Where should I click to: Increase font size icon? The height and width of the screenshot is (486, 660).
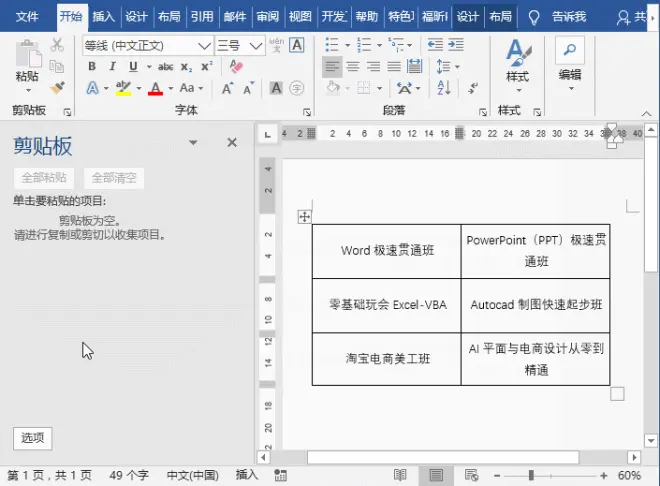point(227,88)
